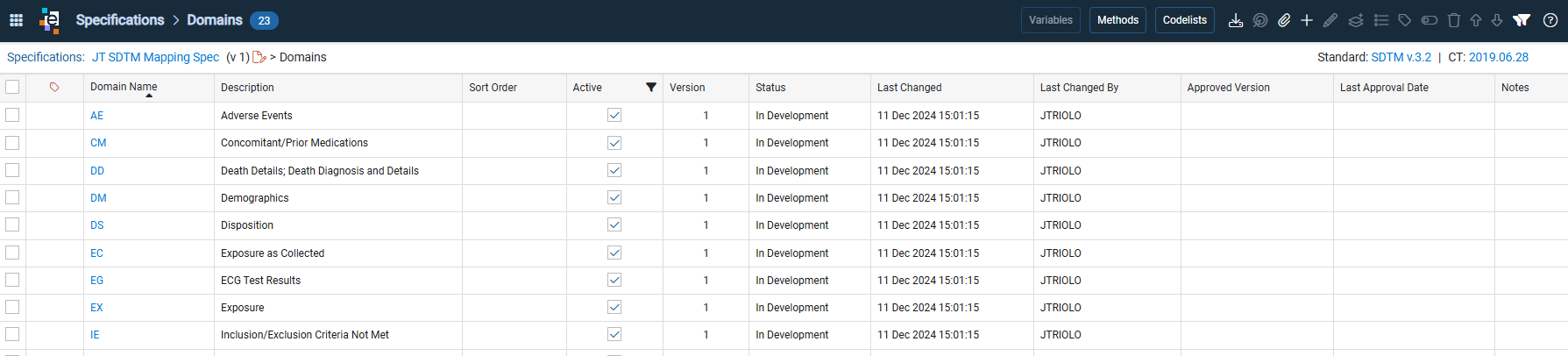1568x356 pixels.
Task: Click the Notes column header
Action: pyautogui.click(x=1515, y=88)
